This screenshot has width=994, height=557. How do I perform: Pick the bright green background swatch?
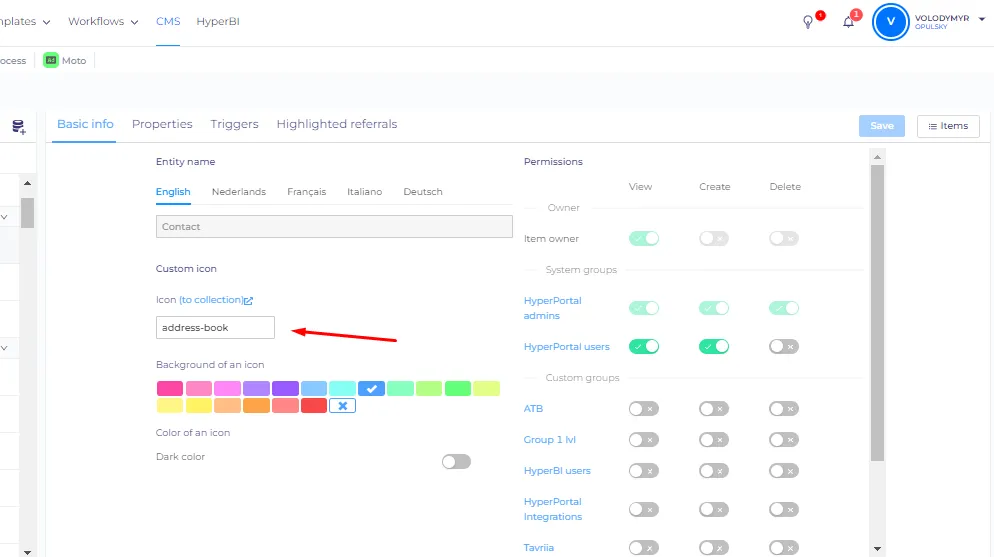pos(458,388)
